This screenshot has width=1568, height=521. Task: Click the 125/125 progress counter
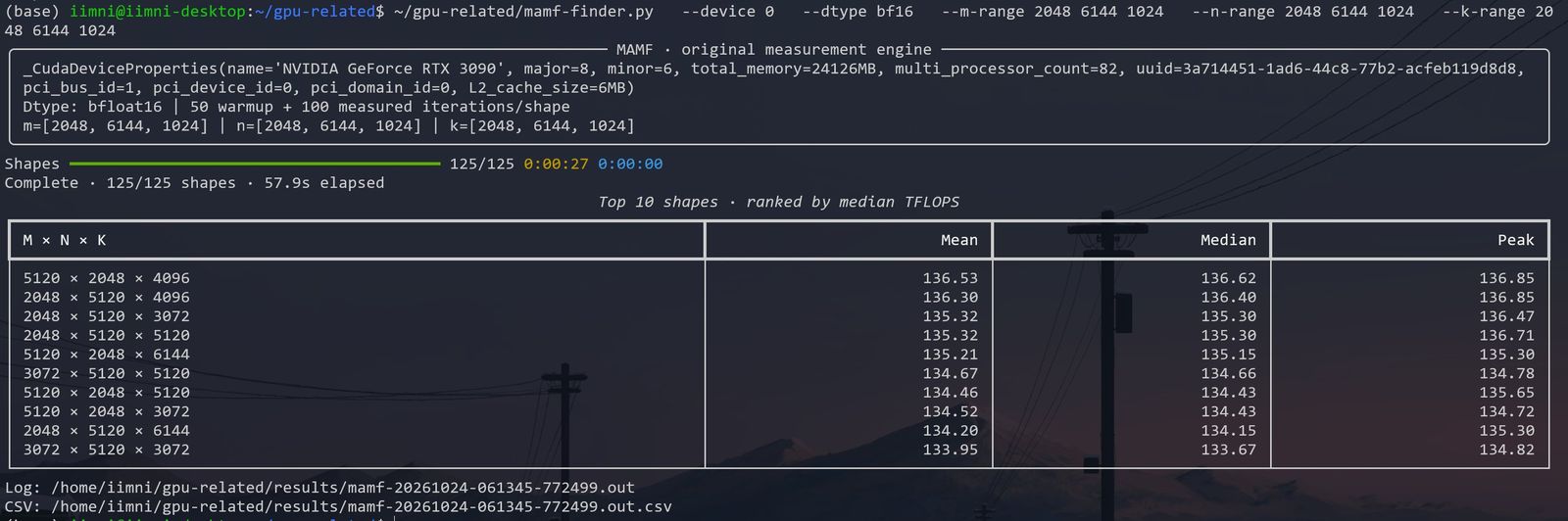[x=481, y=164]
